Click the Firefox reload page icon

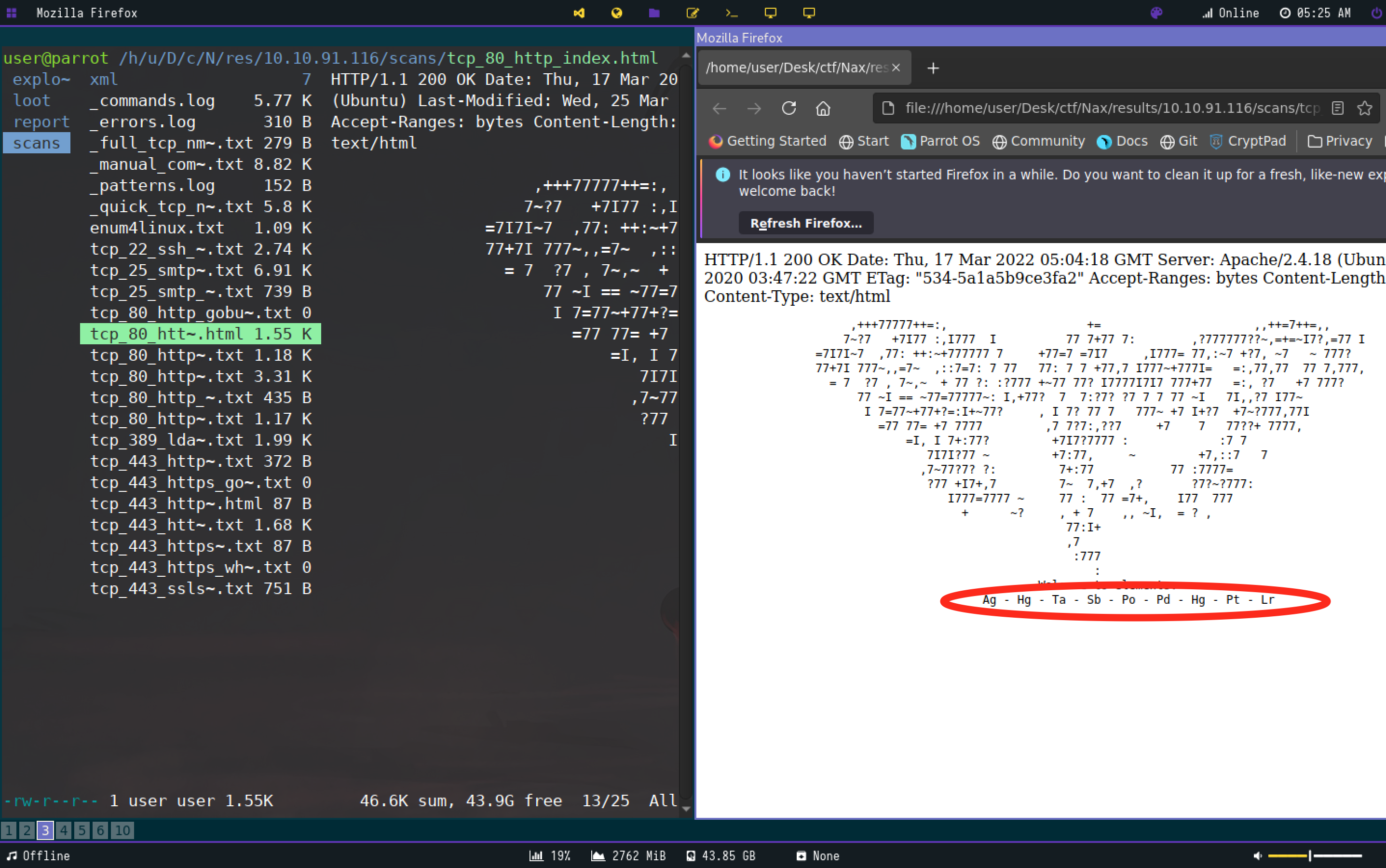coord(789,108)
